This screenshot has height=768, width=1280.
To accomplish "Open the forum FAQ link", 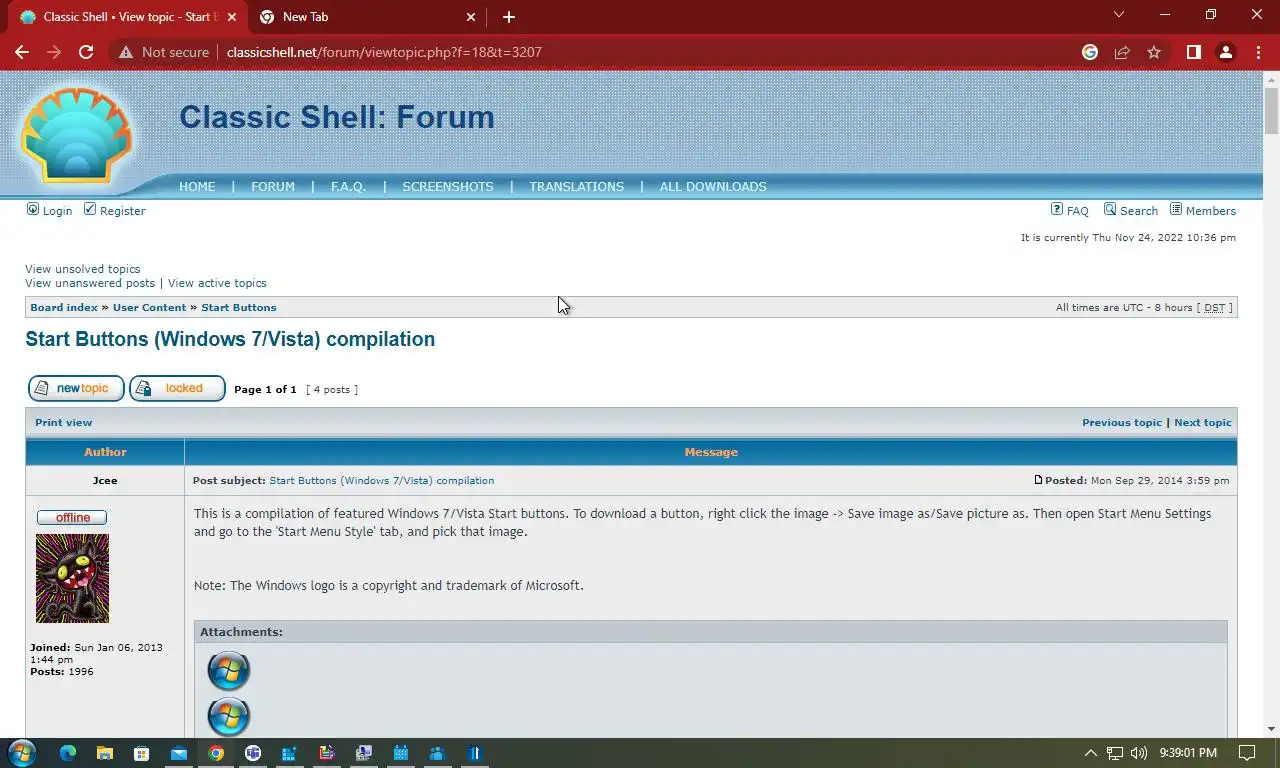I will (x=1077, y=211).
